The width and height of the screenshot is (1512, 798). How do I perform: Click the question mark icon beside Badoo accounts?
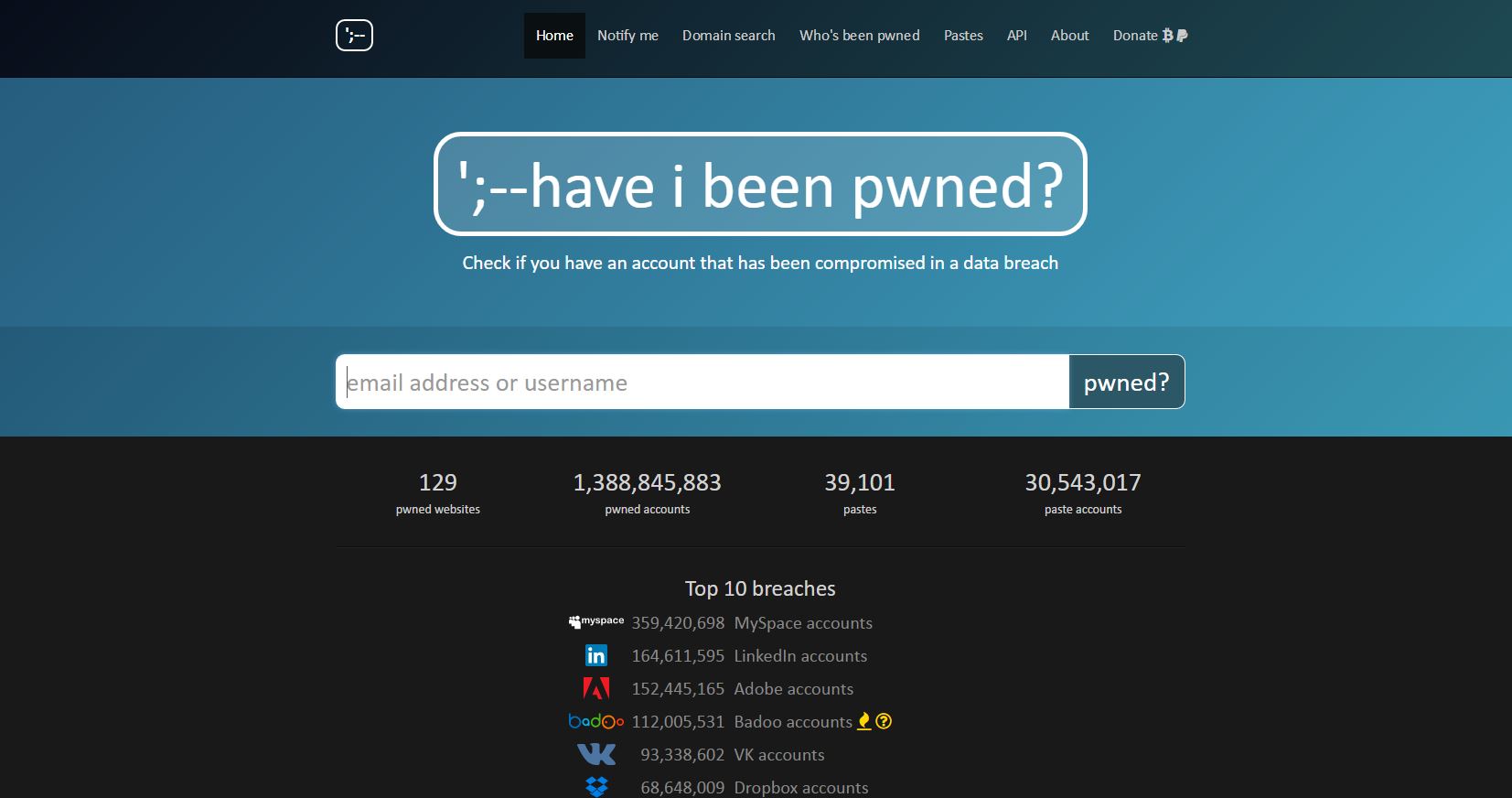pos(884,721)
